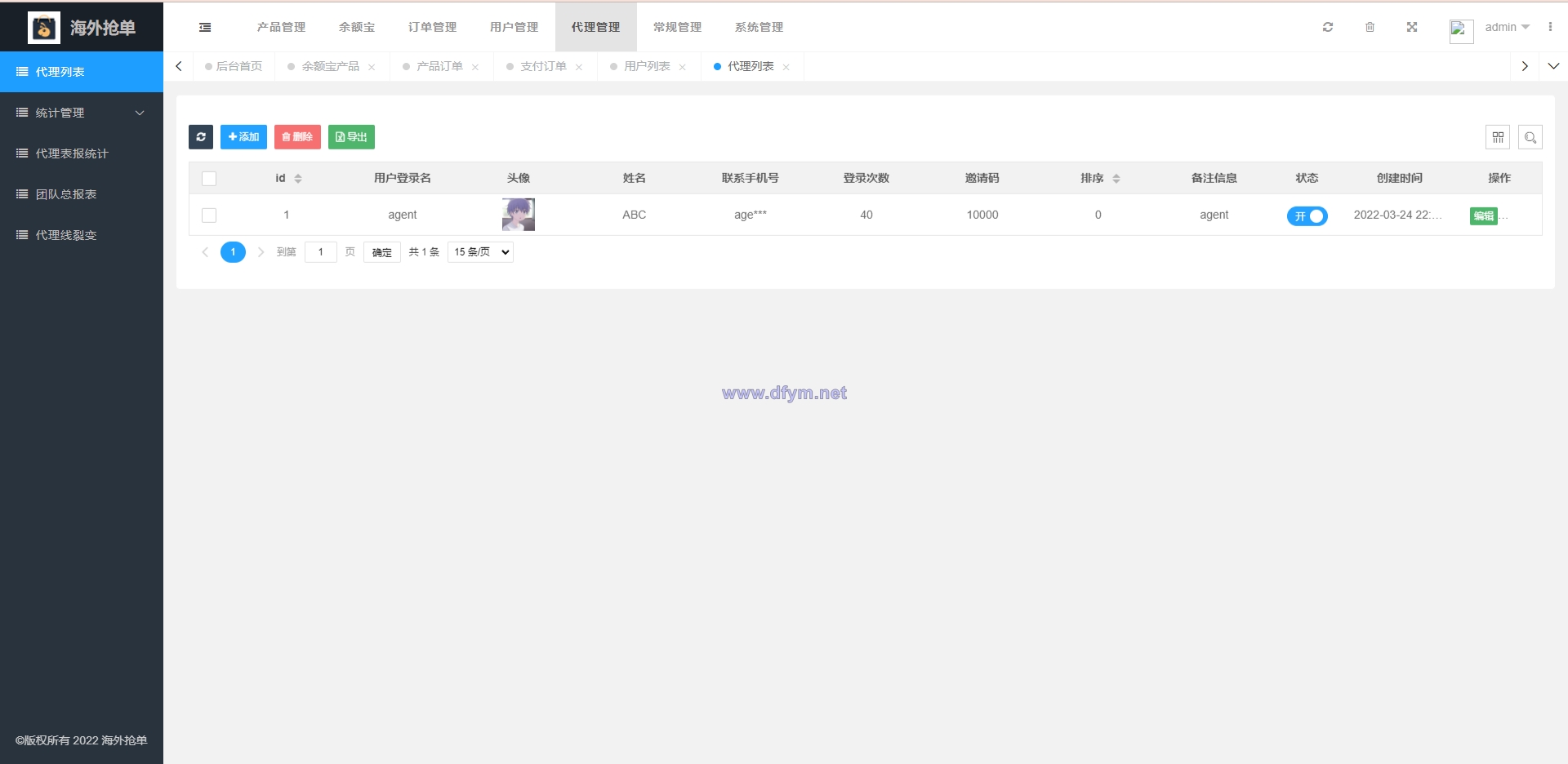Viewport: 1568px width, 764px height.
Task: Close the 用户列表 tab
Action: (683, 67)
